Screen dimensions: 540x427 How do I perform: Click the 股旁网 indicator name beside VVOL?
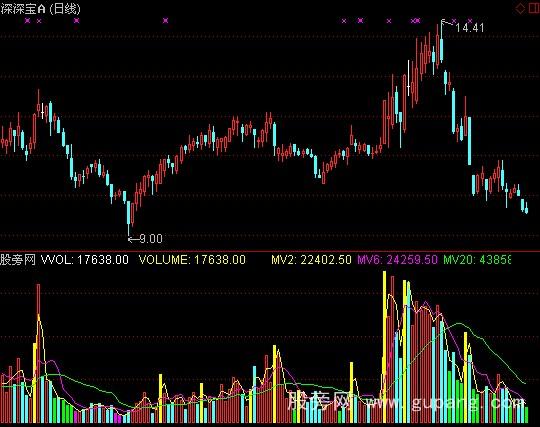(18, 259)
